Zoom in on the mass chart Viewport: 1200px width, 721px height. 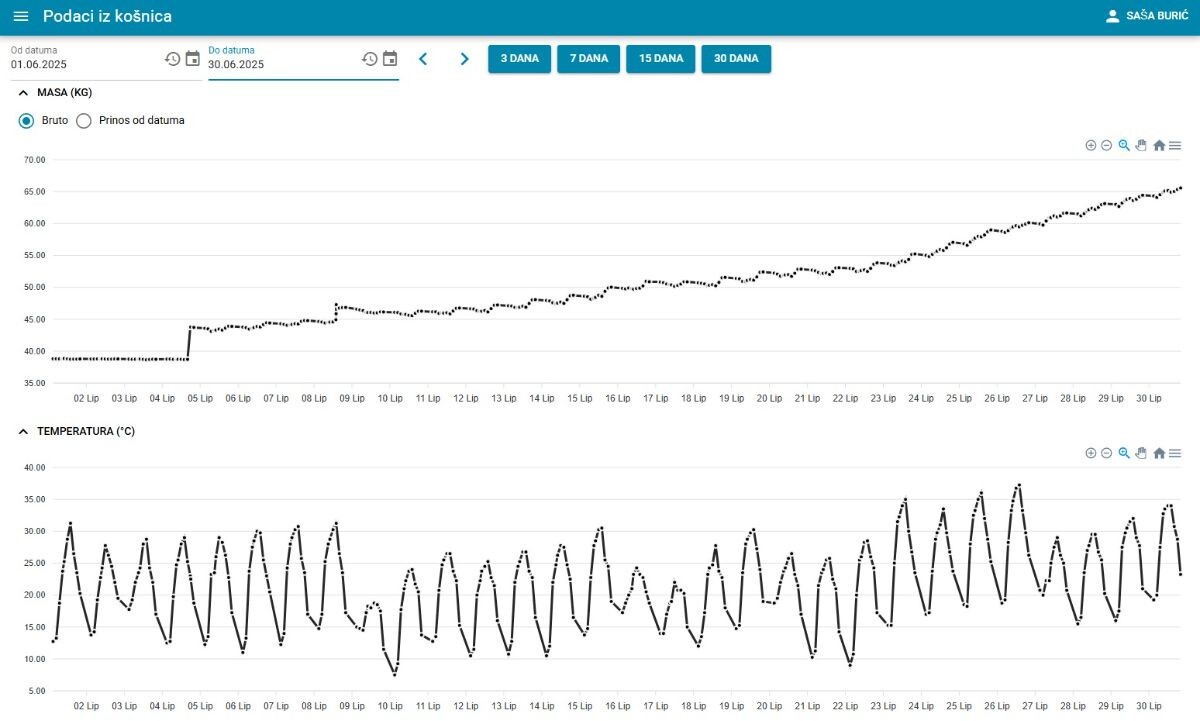(1091, 146)
